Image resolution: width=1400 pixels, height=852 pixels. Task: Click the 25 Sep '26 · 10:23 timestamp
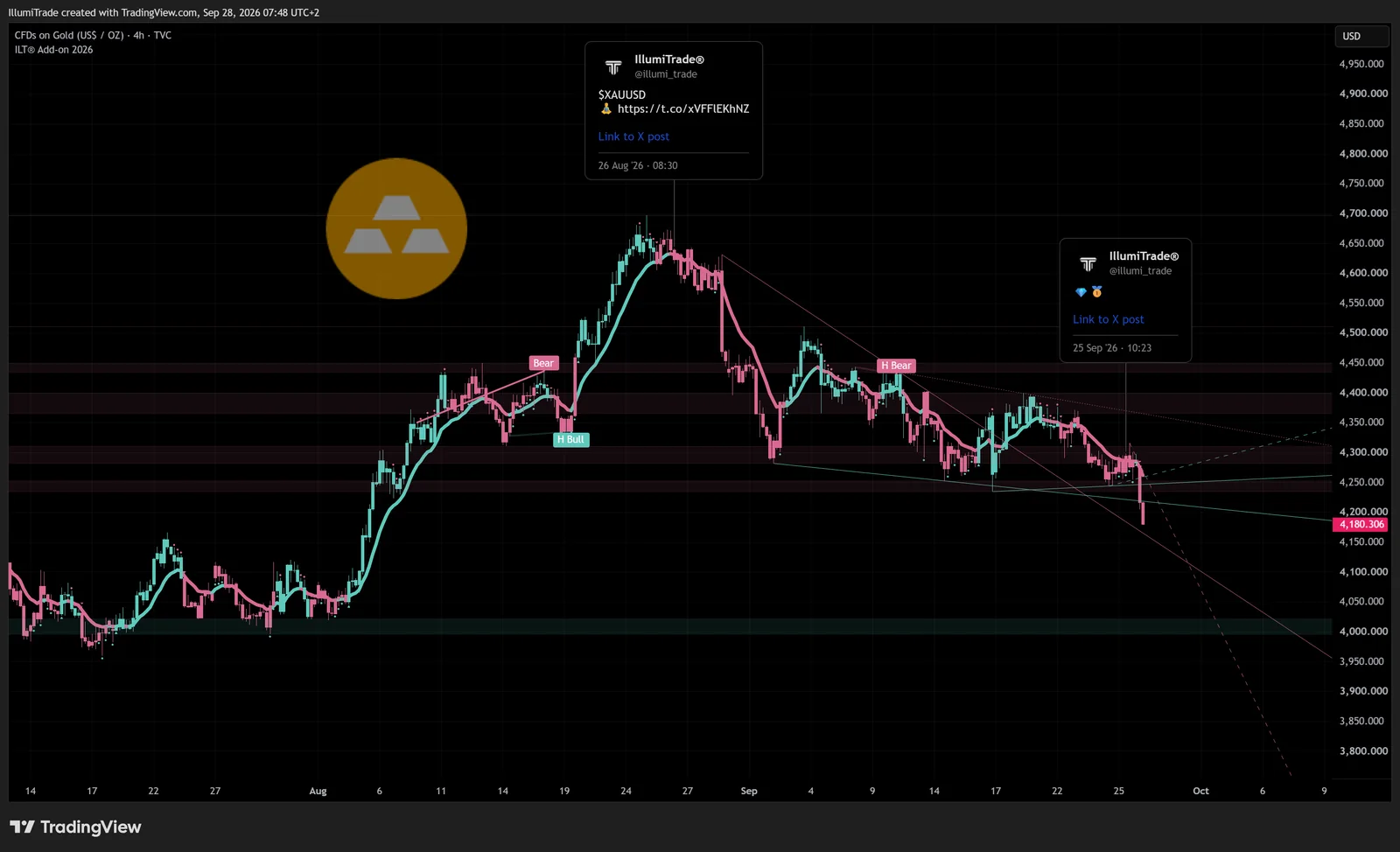coord(1112,348)
